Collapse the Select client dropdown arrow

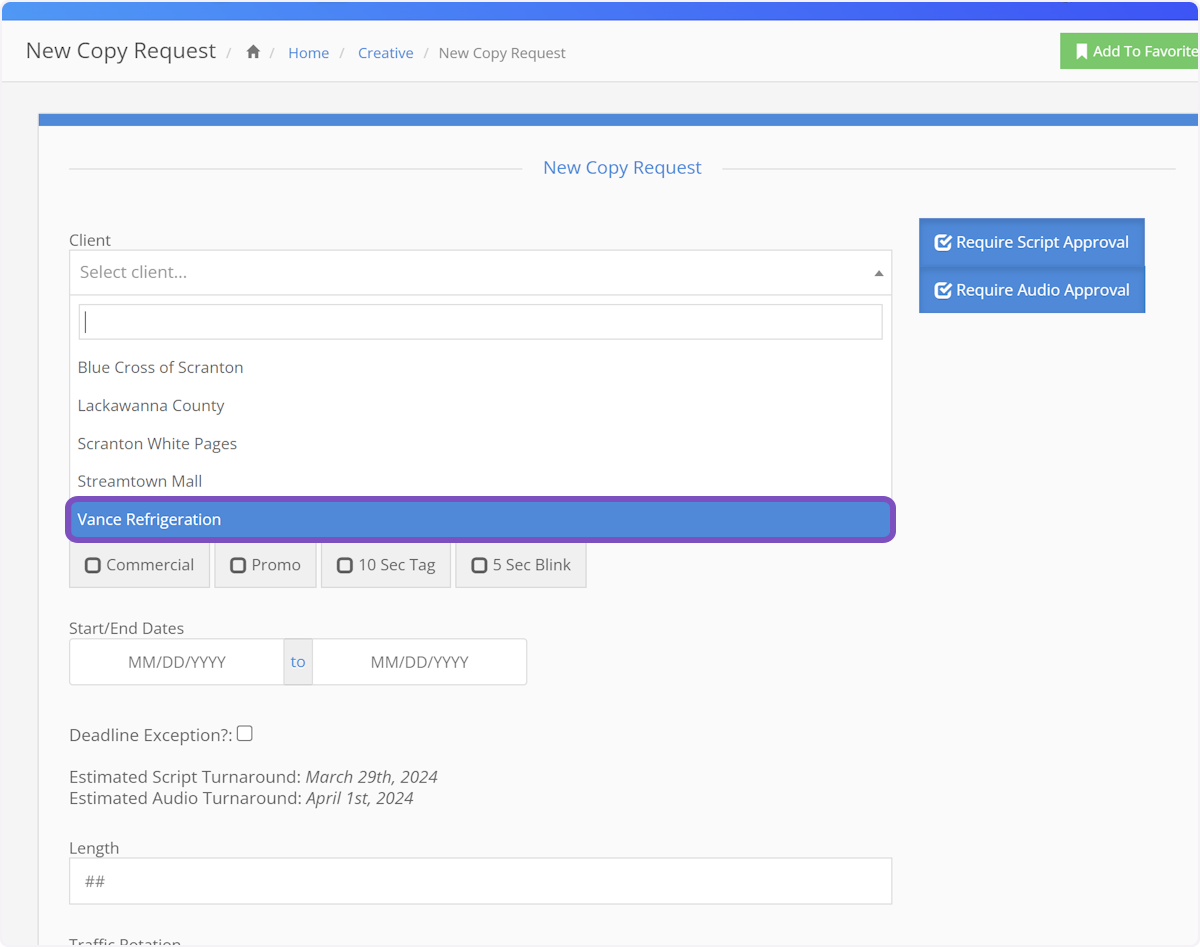(x=878, y=273)
